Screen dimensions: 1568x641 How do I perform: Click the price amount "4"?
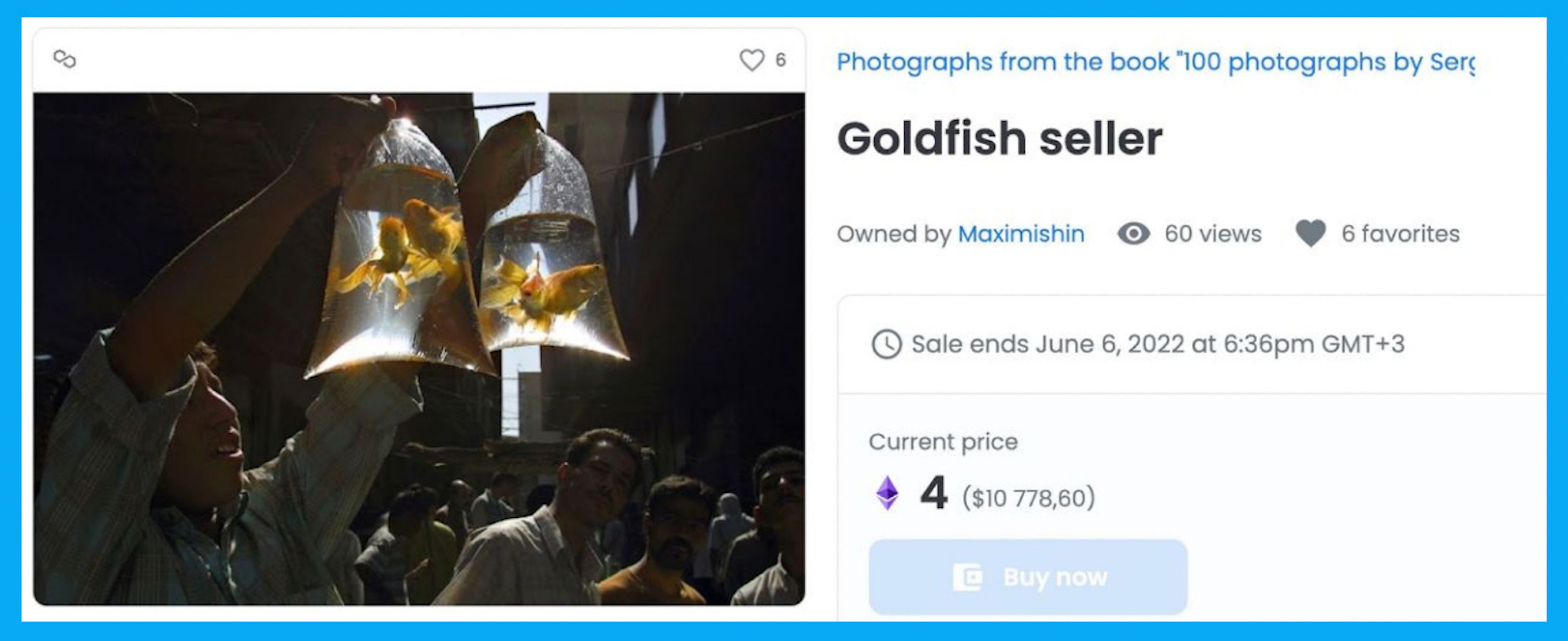click(933, 493)
